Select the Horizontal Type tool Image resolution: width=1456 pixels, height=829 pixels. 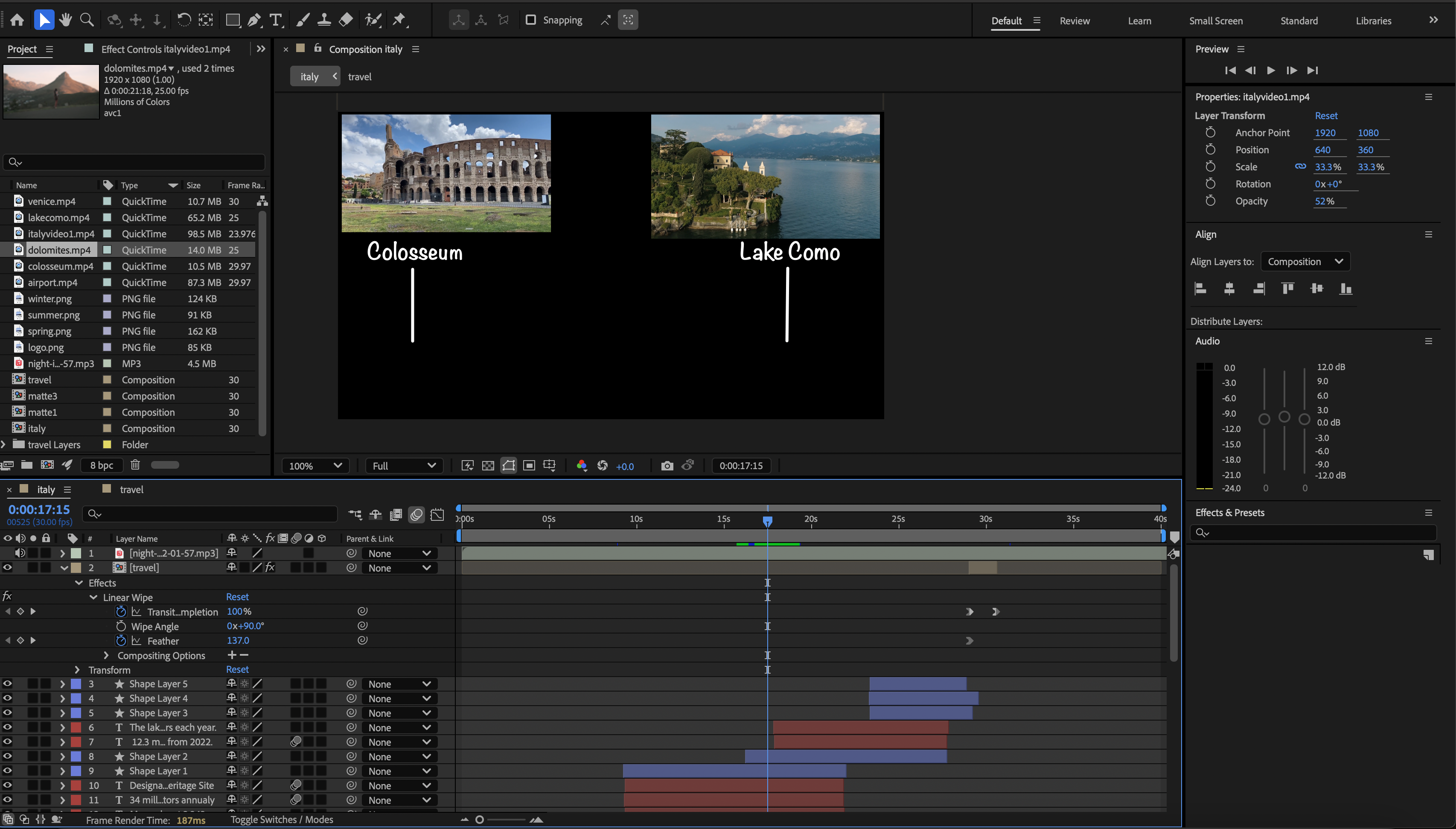tap(276, 20)
